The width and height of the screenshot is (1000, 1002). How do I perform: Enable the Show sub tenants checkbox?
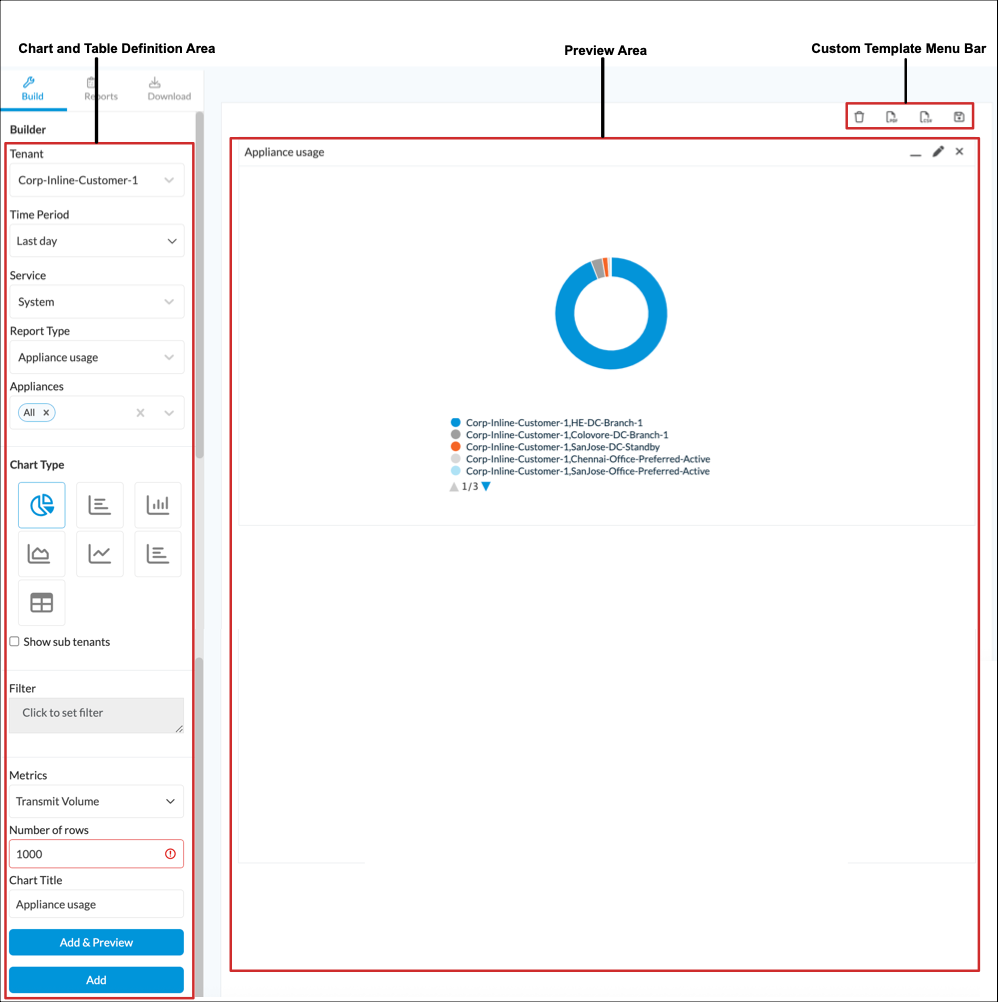click(x=14, y=641)
